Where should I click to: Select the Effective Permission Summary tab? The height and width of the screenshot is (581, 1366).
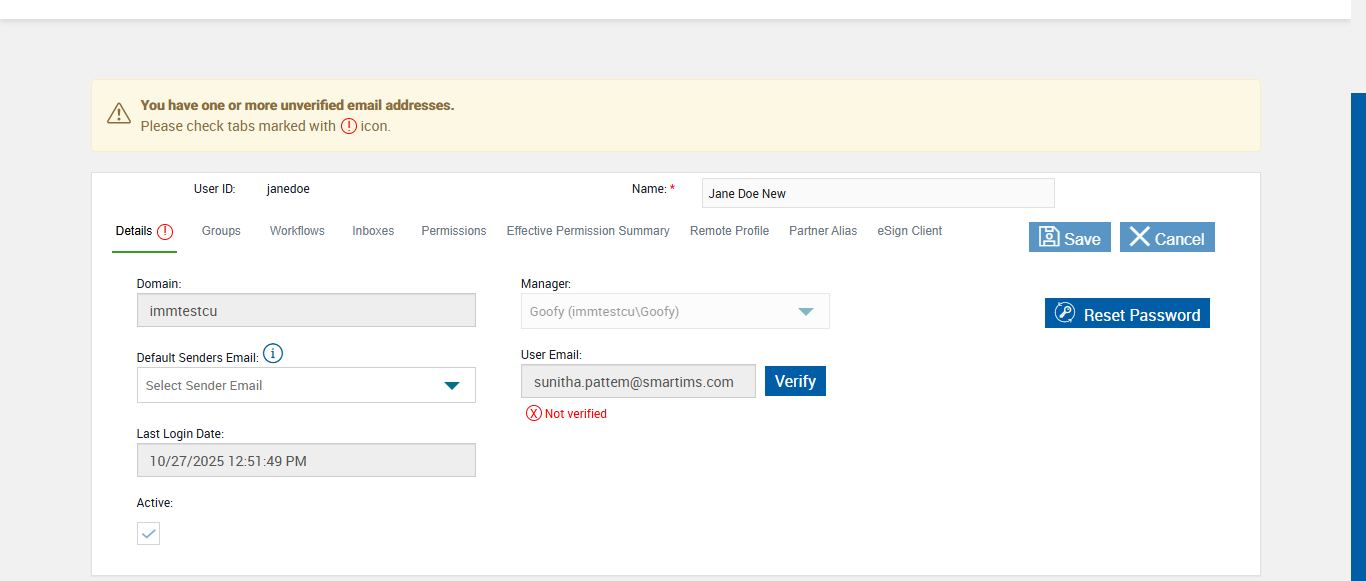pos(588,231)
